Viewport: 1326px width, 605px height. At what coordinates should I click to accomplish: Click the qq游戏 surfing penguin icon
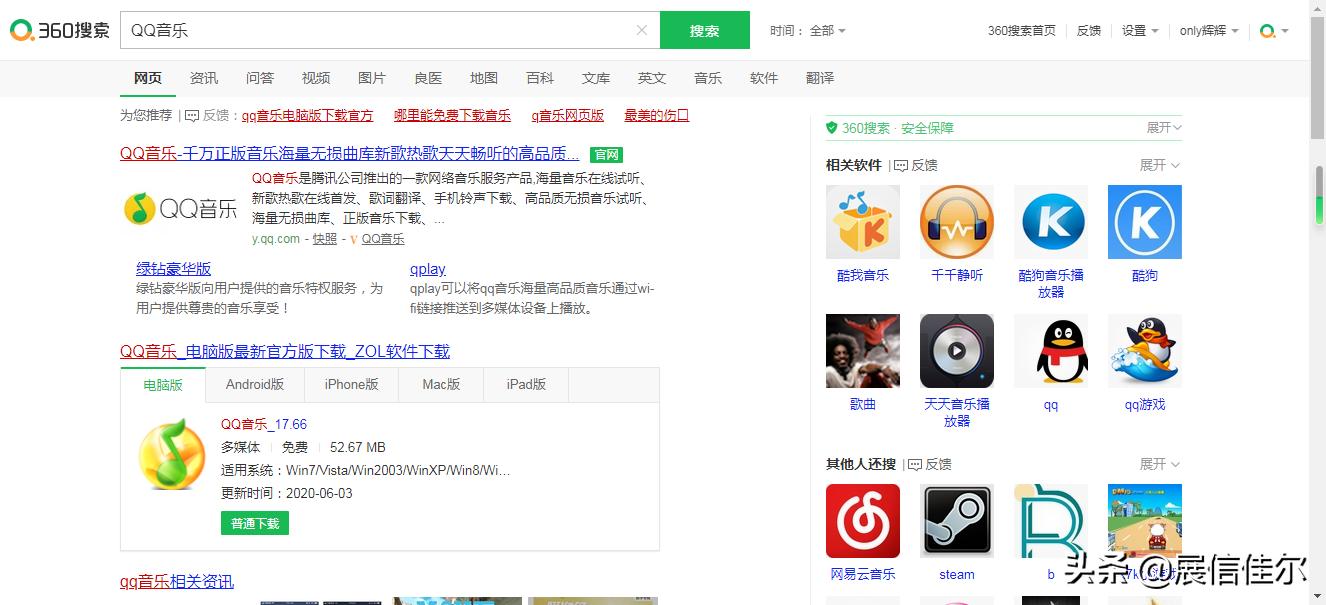pyautogui.click(x=1144, y=351)
